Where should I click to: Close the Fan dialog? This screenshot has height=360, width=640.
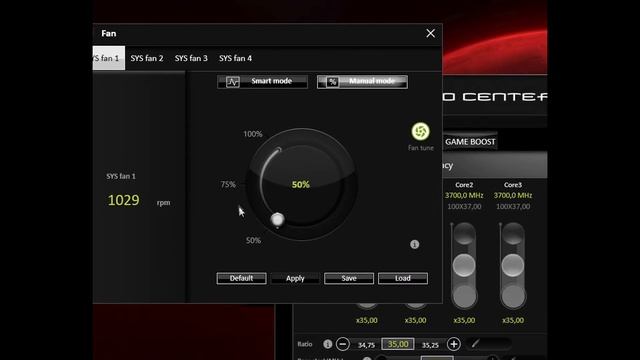coord(430,33)
